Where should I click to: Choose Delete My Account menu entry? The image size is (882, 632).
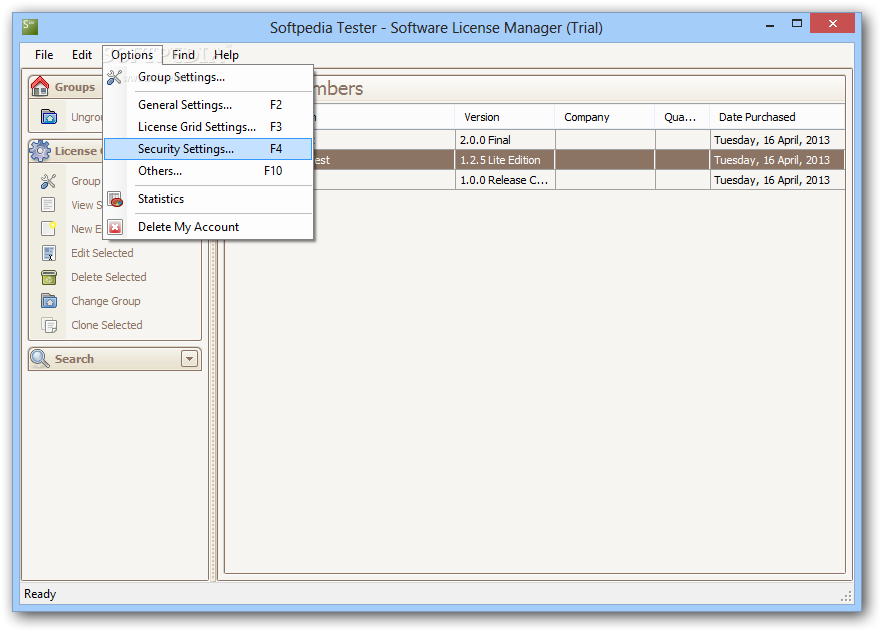point(208,227)
